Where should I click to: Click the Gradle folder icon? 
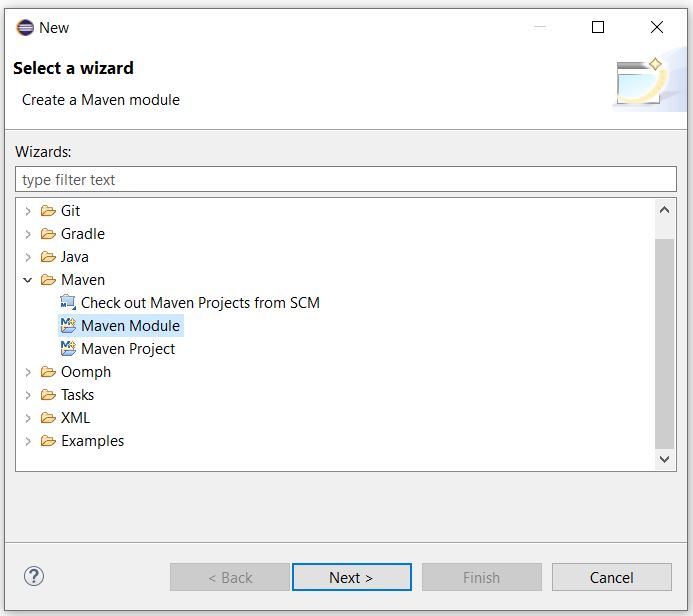(x=48, y=234)
